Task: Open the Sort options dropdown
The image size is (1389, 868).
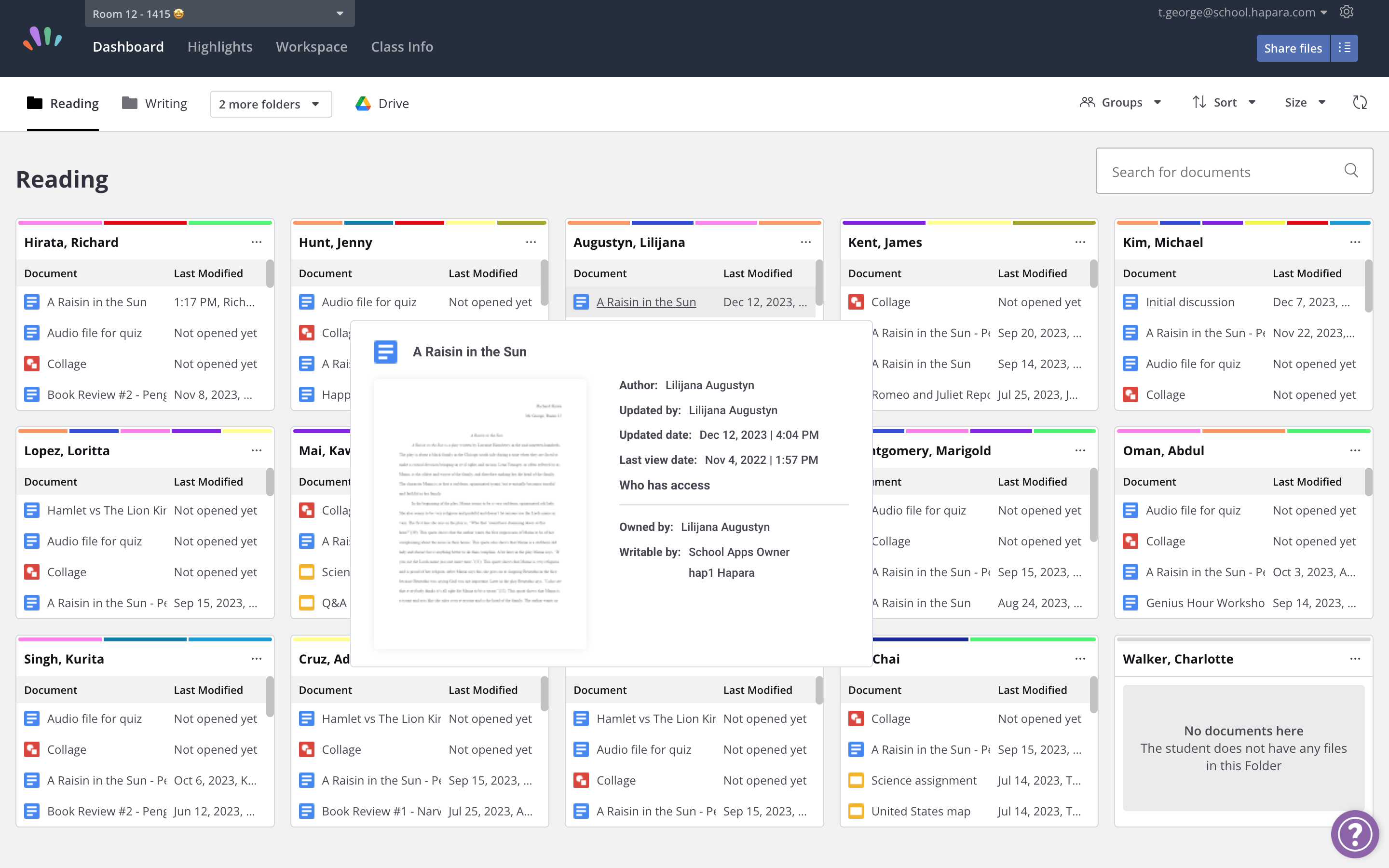Action: pyautogui.click(x=1223, y=102)
